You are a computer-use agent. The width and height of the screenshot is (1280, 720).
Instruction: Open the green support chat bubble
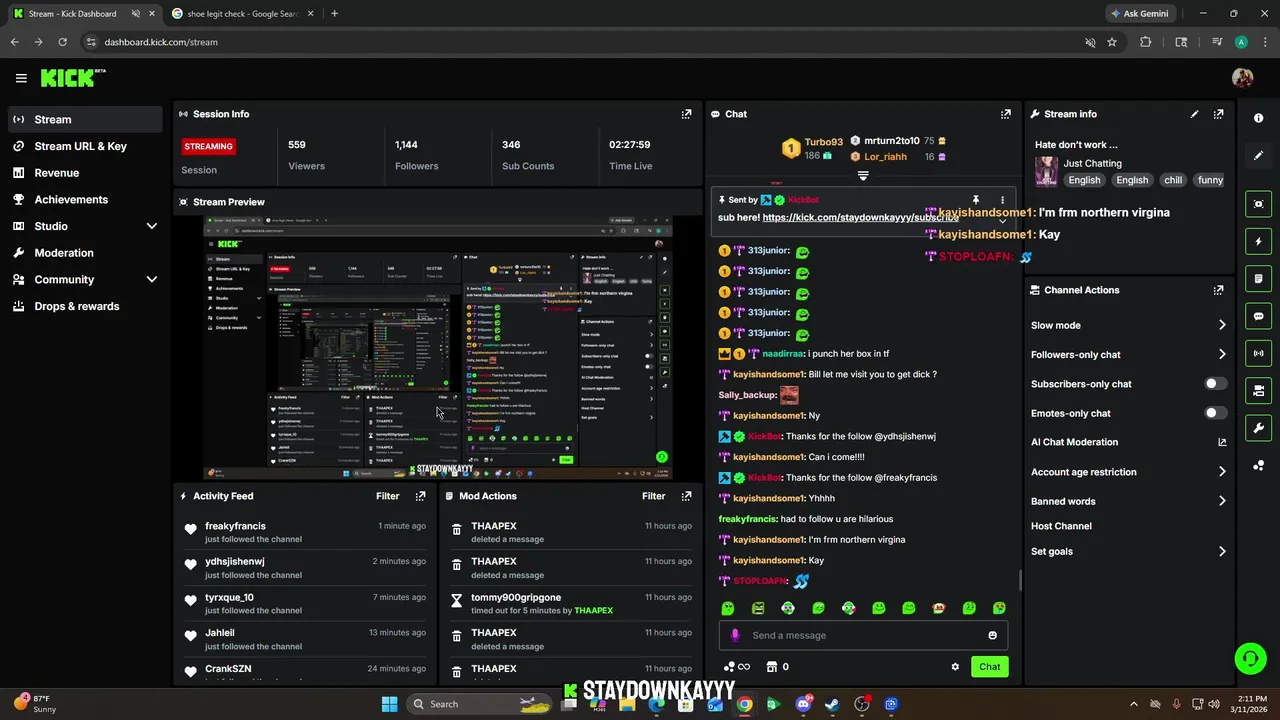click(1250, 658)
